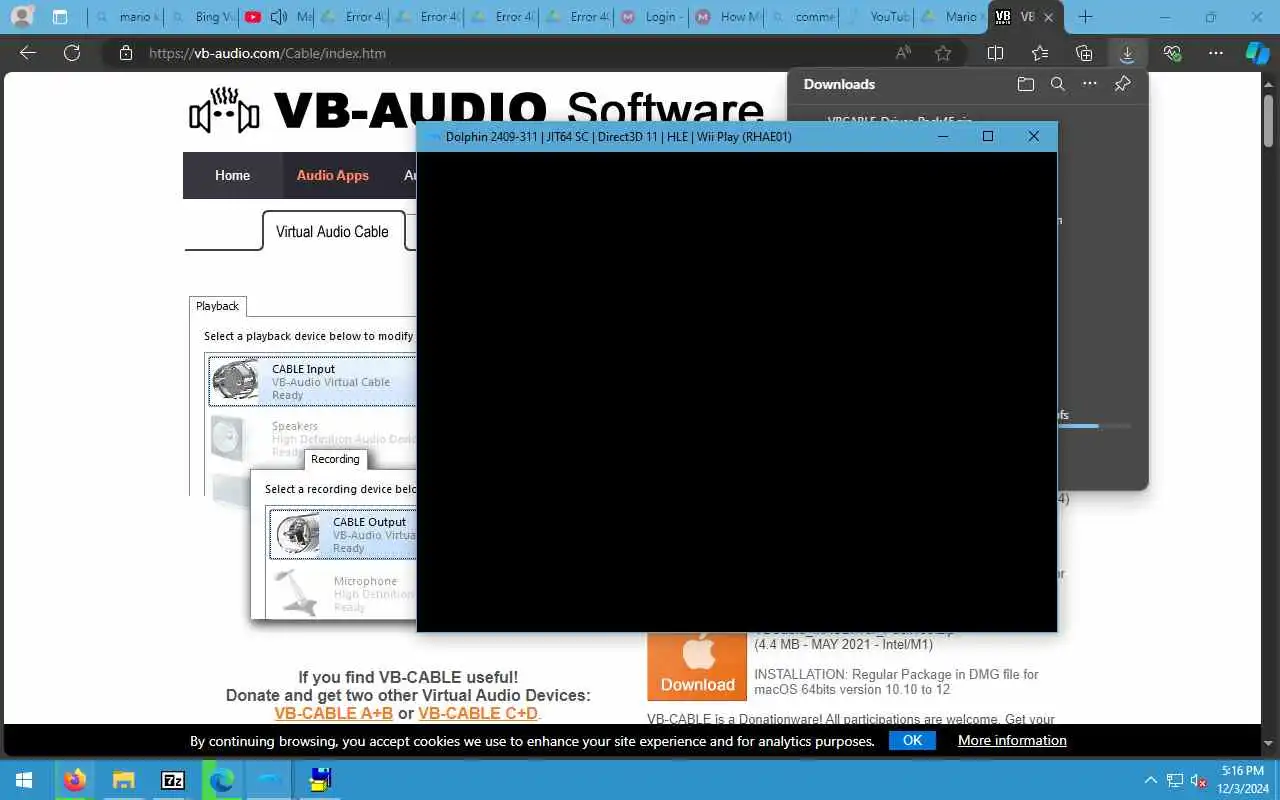
Task: Click the macOS Download button
Action: click(x=697, y=666)
